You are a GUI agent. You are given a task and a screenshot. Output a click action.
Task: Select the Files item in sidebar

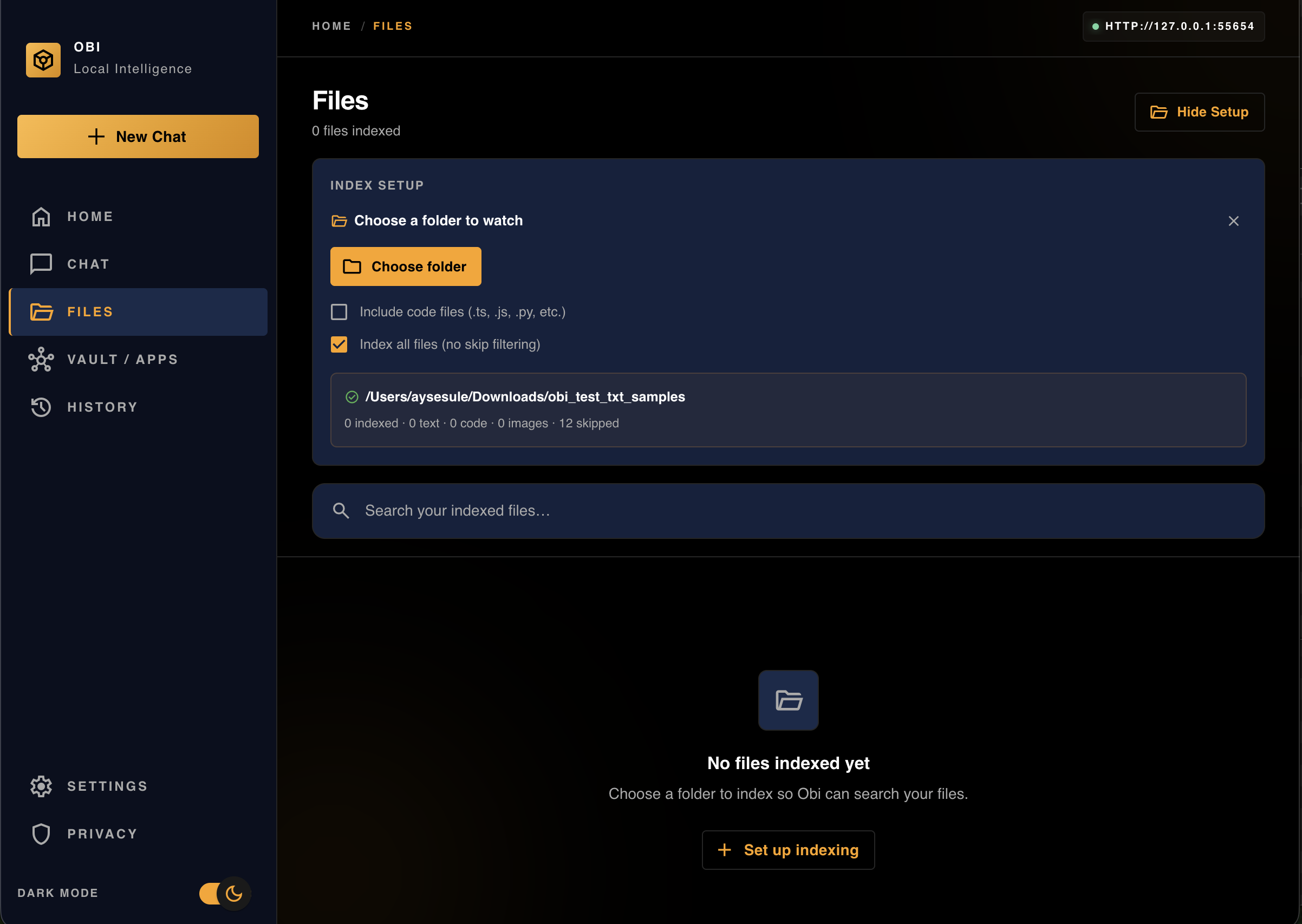pos(138,312)
